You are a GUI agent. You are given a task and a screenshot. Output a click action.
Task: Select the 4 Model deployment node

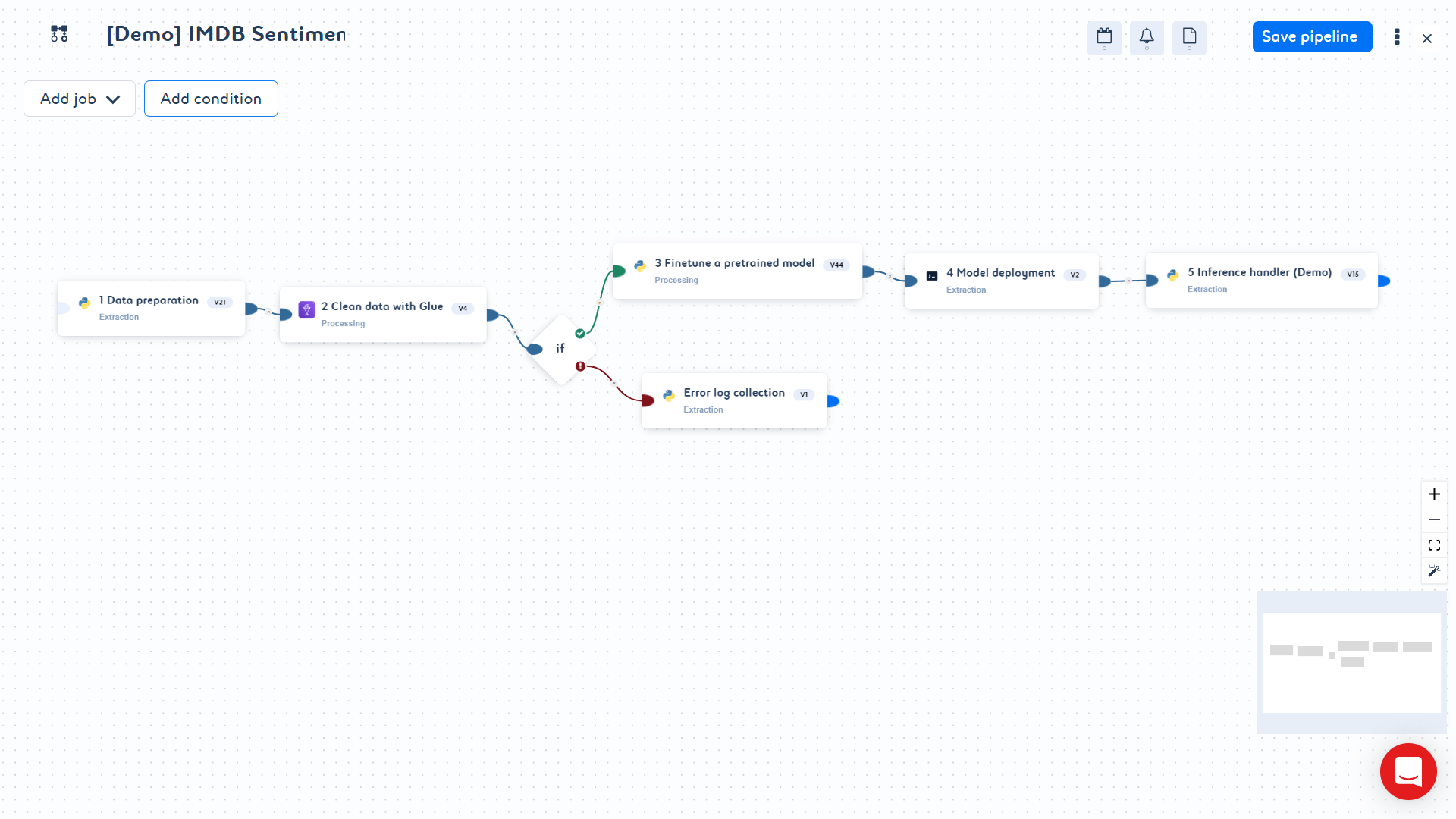pos(1001,281)
